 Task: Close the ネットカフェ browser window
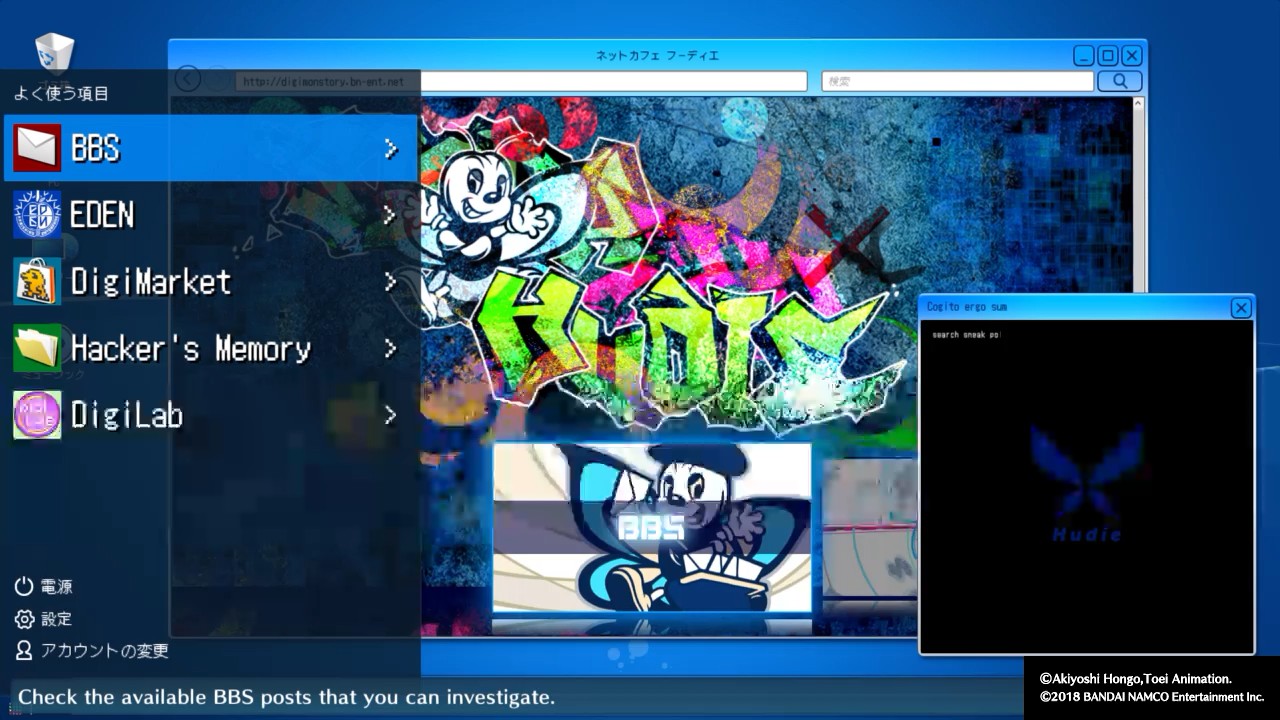point(1132,56)
